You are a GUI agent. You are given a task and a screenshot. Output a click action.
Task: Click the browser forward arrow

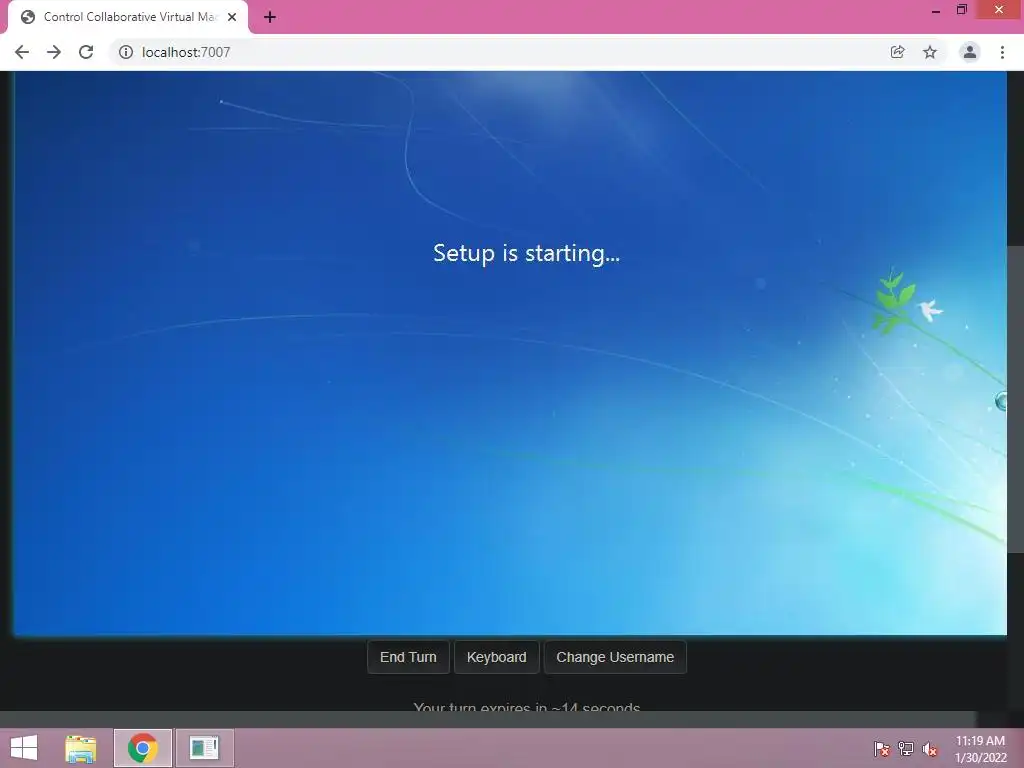click(54, 52)
